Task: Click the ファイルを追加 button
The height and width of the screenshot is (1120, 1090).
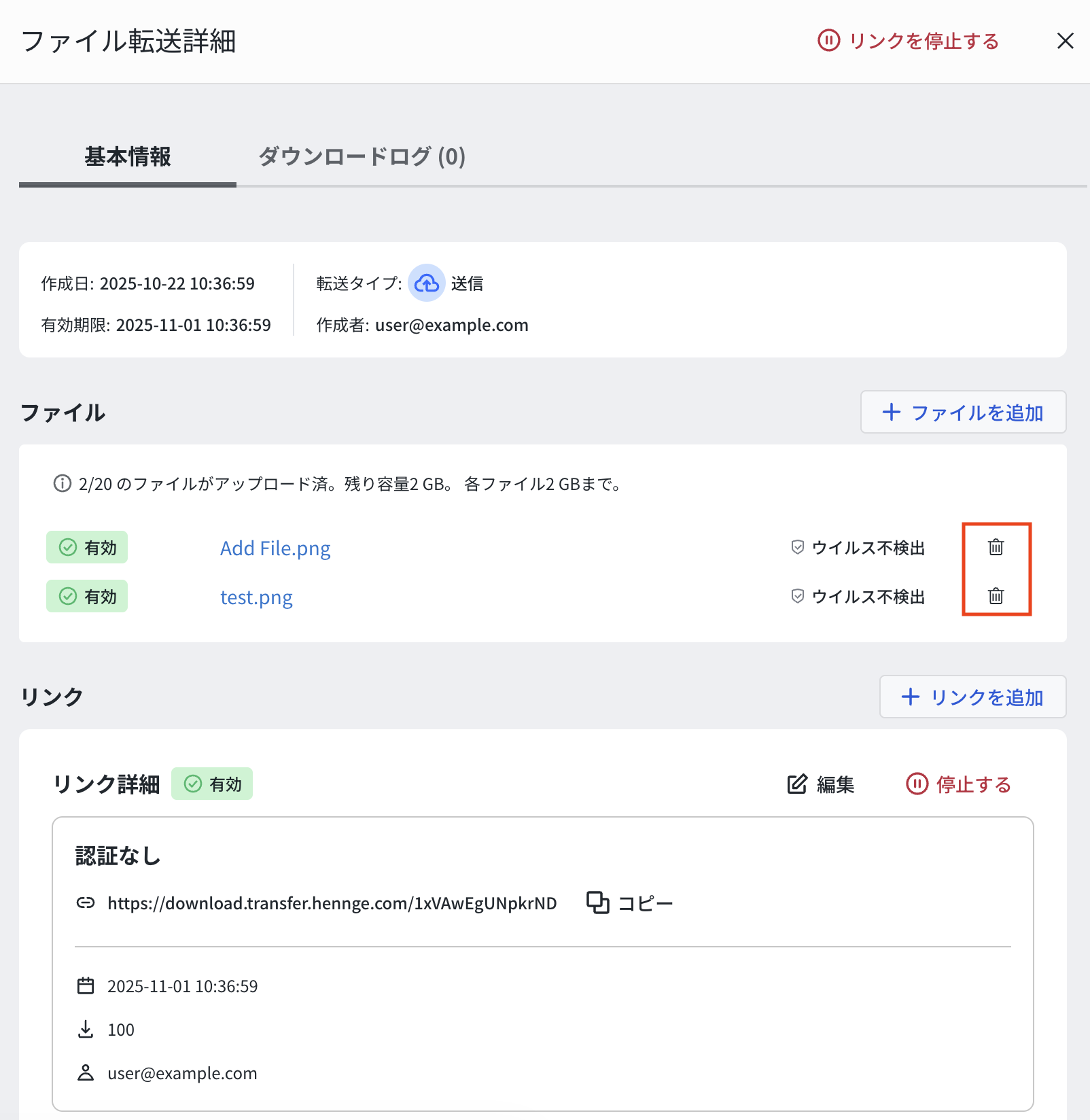Action: (963, 412)
